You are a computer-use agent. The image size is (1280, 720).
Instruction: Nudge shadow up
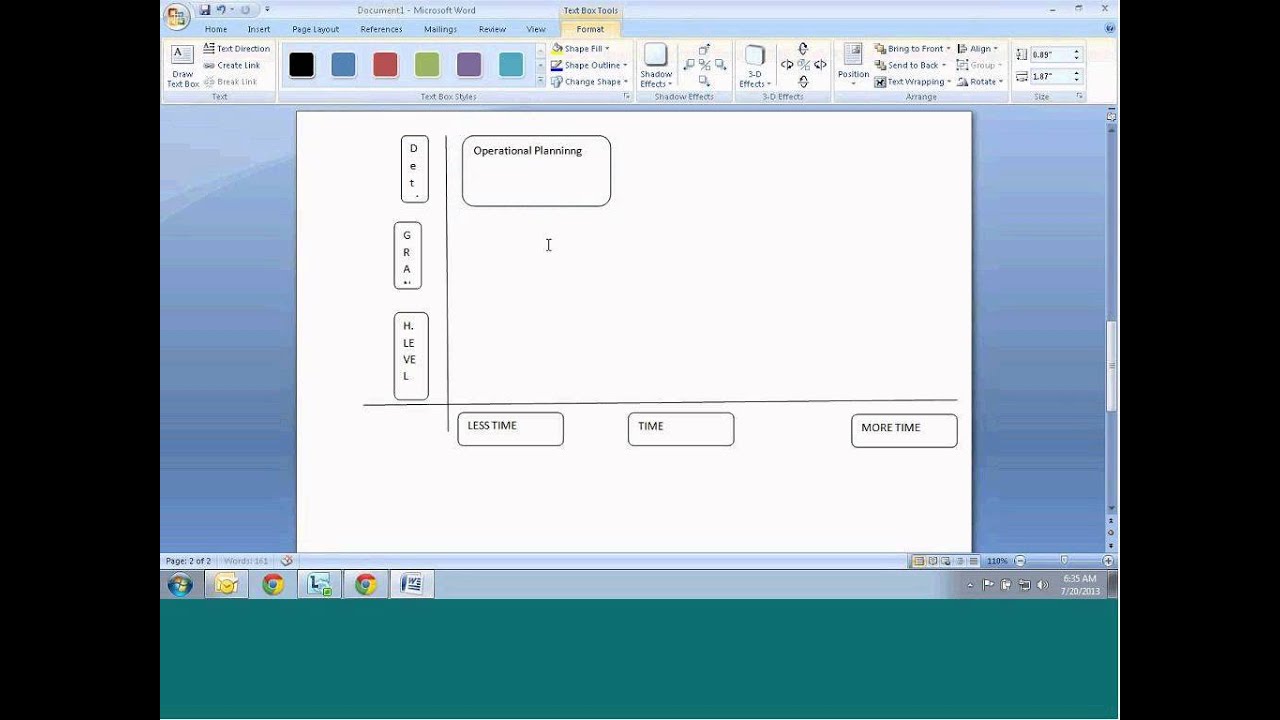pyautogui.click(x=704, y=49)
